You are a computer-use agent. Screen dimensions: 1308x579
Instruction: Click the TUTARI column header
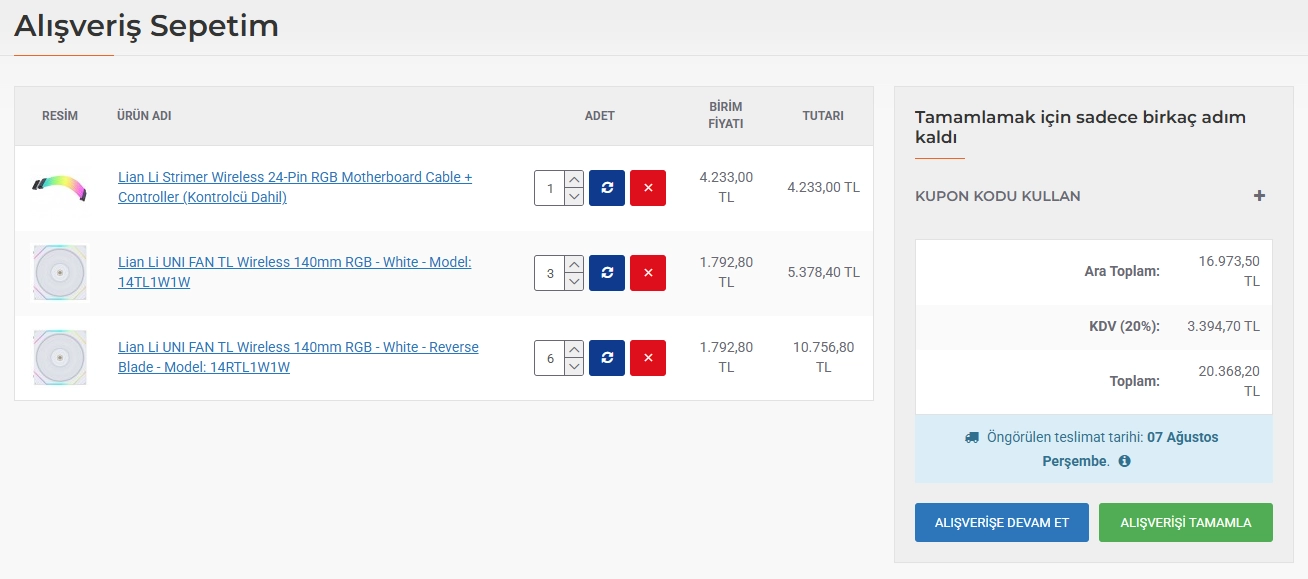tap(823, 116)
